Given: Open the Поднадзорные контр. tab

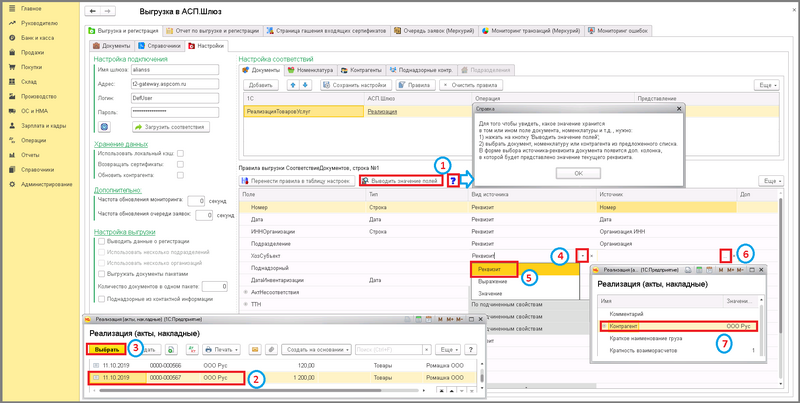Looking at the screenshot, I should tap(421, 70).
